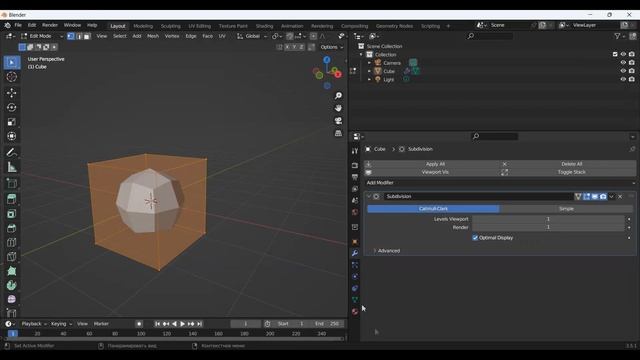Open the Playback dropdown in timeline
The image size is (640, 360).
click(x=34, y=324)
